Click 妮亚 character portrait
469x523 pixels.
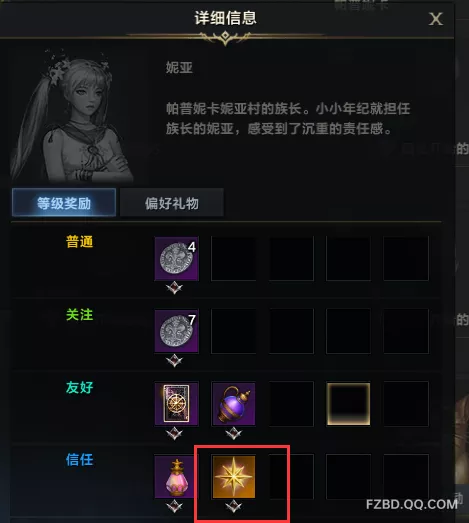(72, 115)
